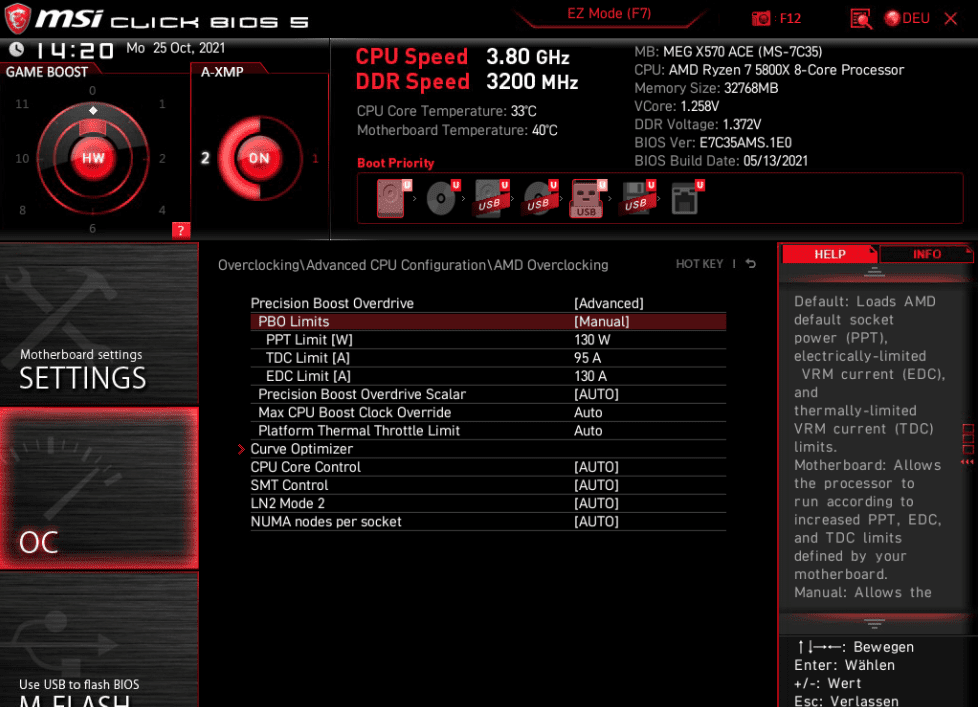The width and height of the screenshot is (979, 707).
Task: Click the 14:20 system time
Action: 74,50
